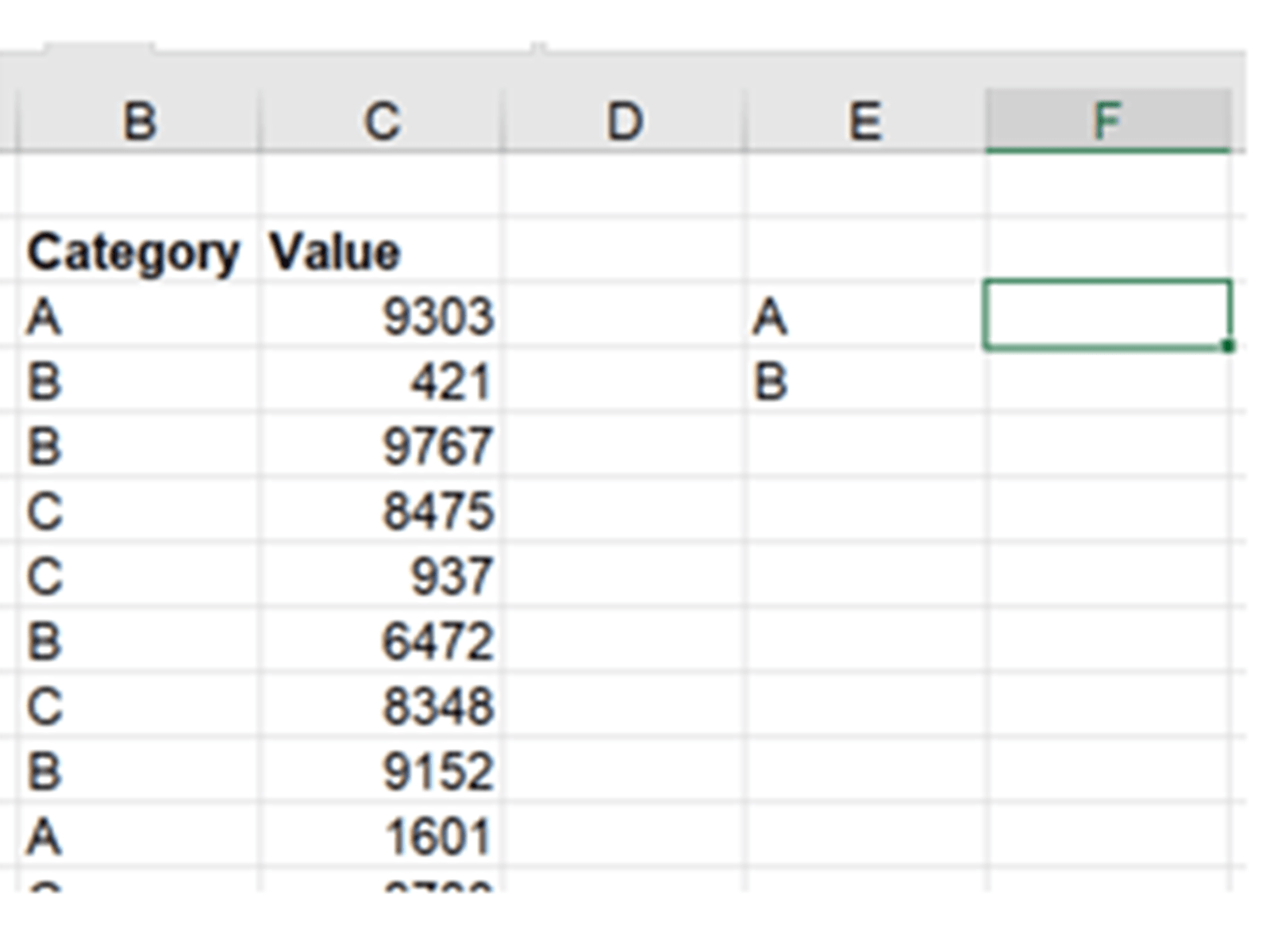Click the highlighted column F header
This screenshot has height=952, width=1270.
pos(1107,122)
